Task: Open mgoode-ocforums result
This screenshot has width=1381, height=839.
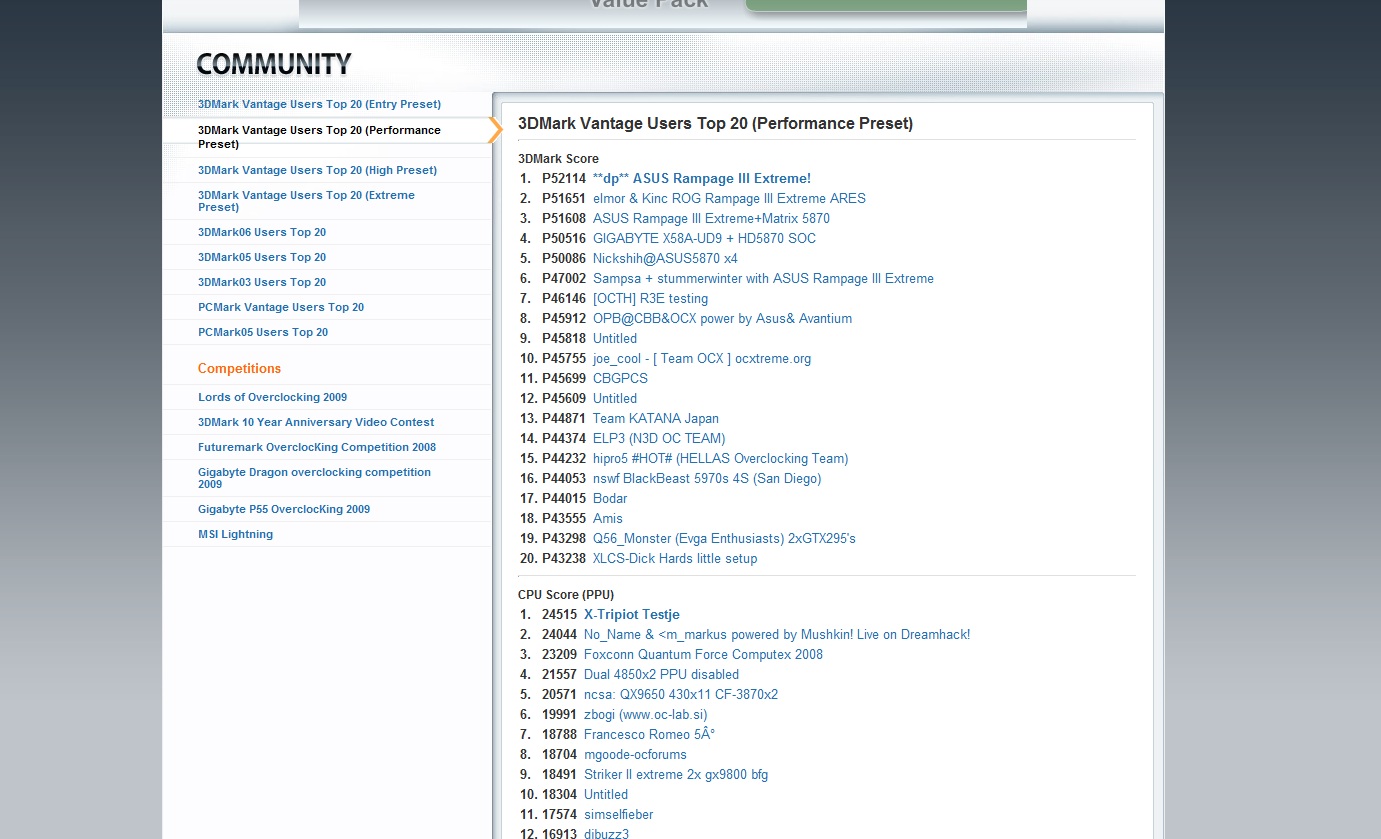Action: [x=635, y=754]
